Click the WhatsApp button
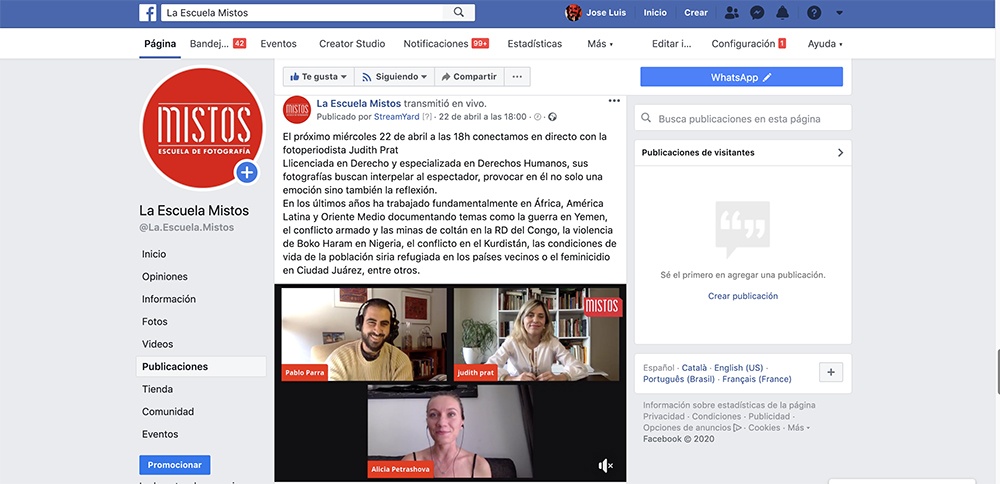Image resolution: width=1000 pixels, height=484 pixels. 741,77
